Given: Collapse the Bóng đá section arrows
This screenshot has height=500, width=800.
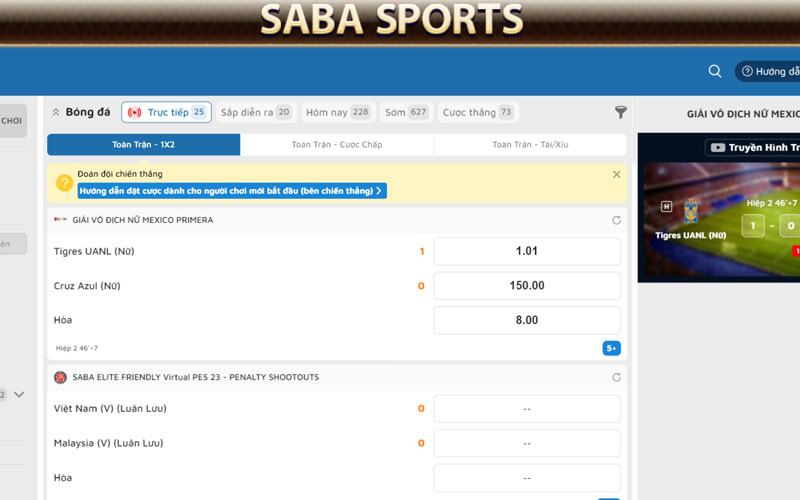Looking at the screenshot, I should click(56, 112).
